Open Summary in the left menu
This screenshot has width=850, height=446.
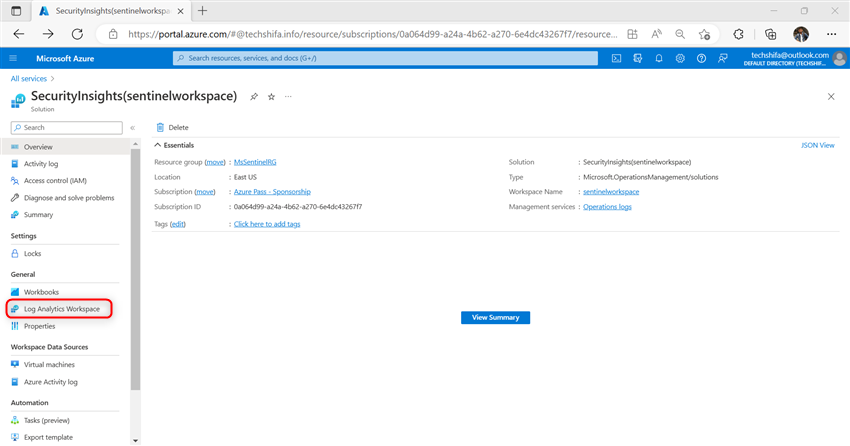click(65, 215)
